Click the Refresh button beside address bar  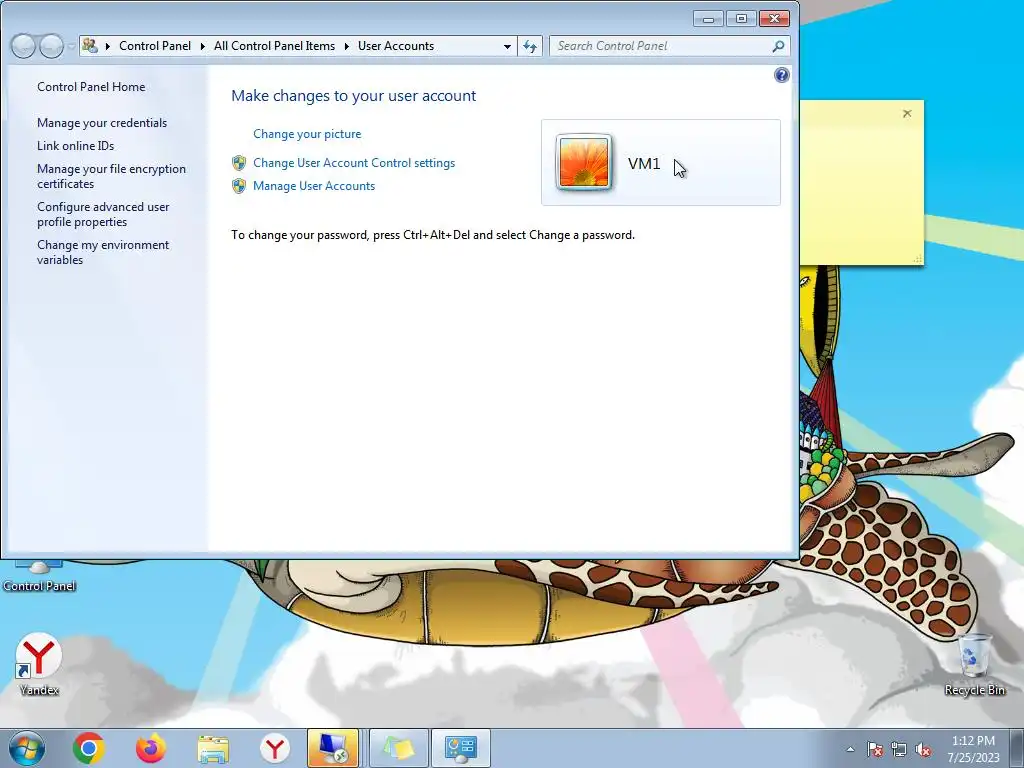(x=530, y=46)
